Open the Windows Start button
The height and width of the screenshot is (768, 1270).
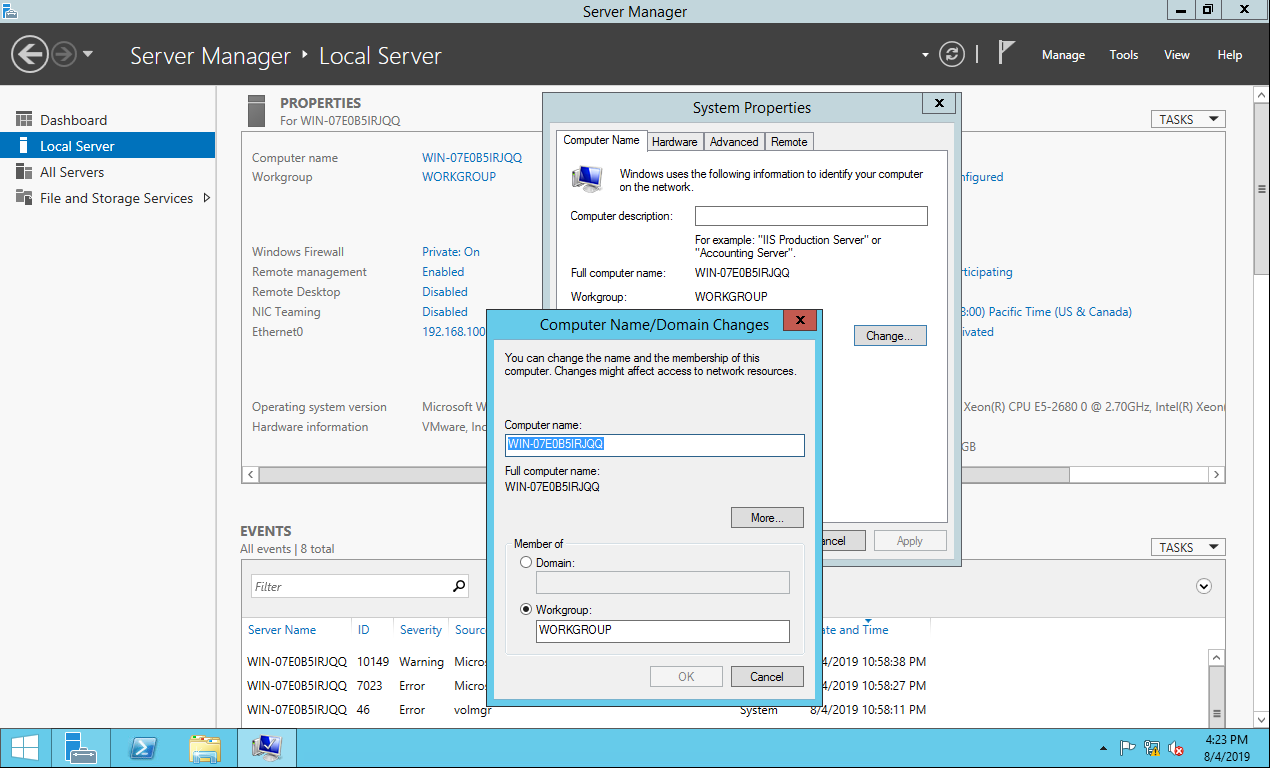[25, 748]
